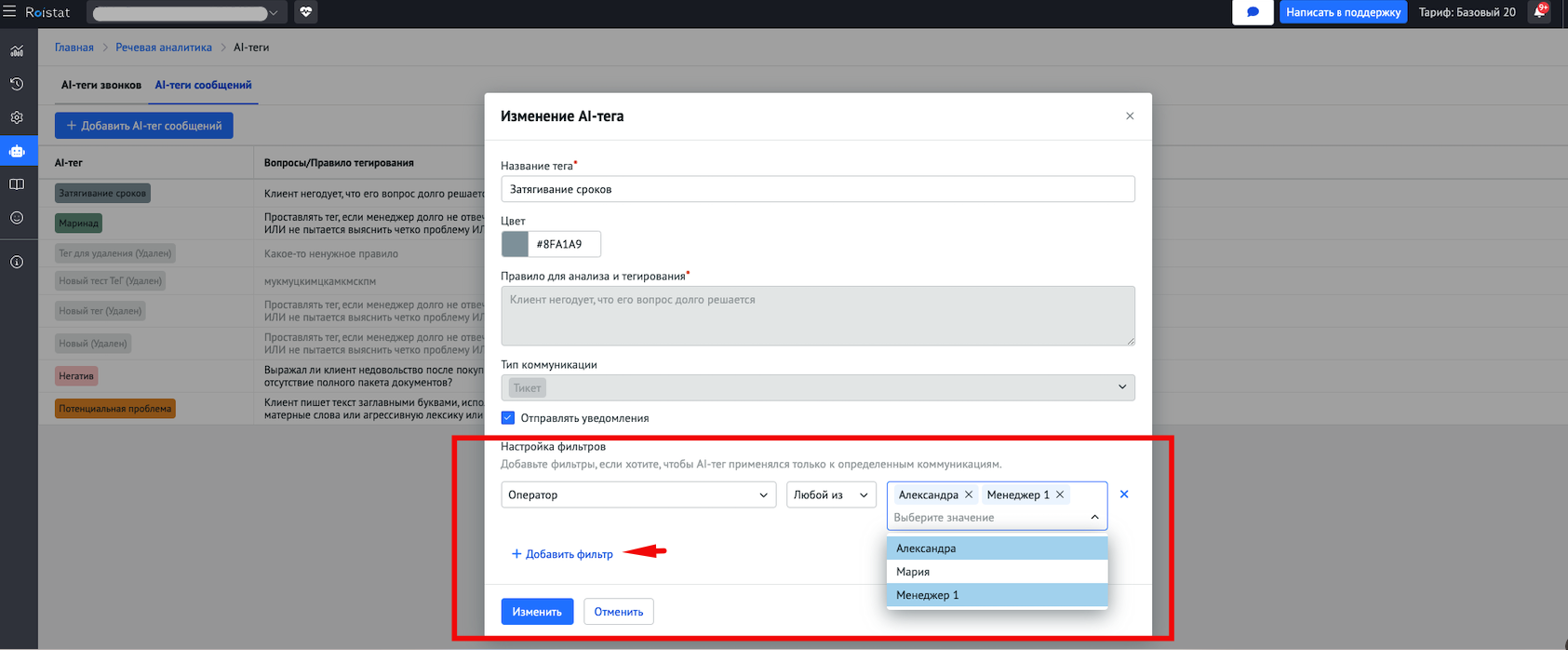
Task: Select Менеджер 1 in the dropdown list
Action: click(997, 595)
